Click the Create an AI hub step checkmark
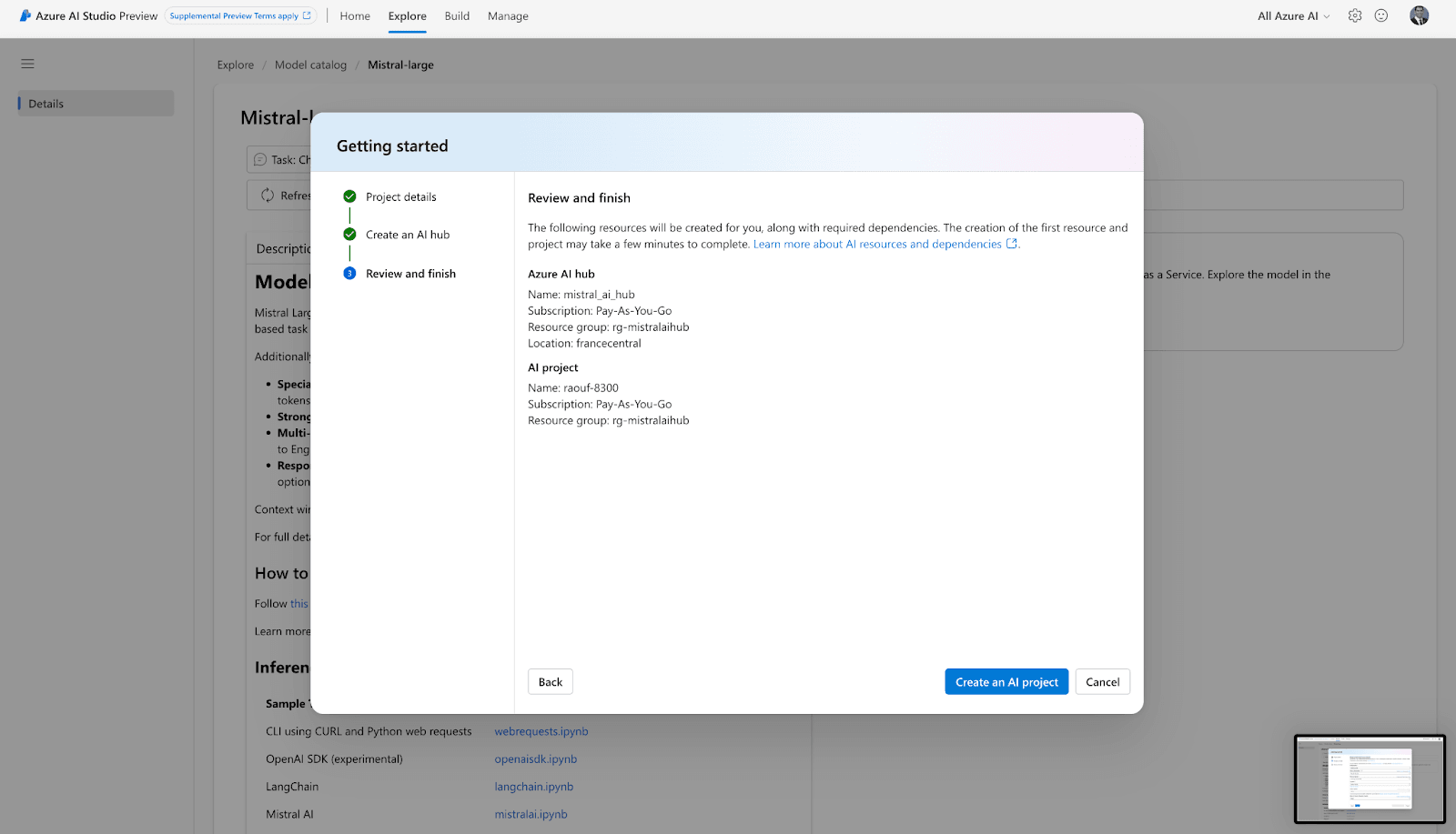The height and width of the screenshot is (834, 1456). point(349,235)
